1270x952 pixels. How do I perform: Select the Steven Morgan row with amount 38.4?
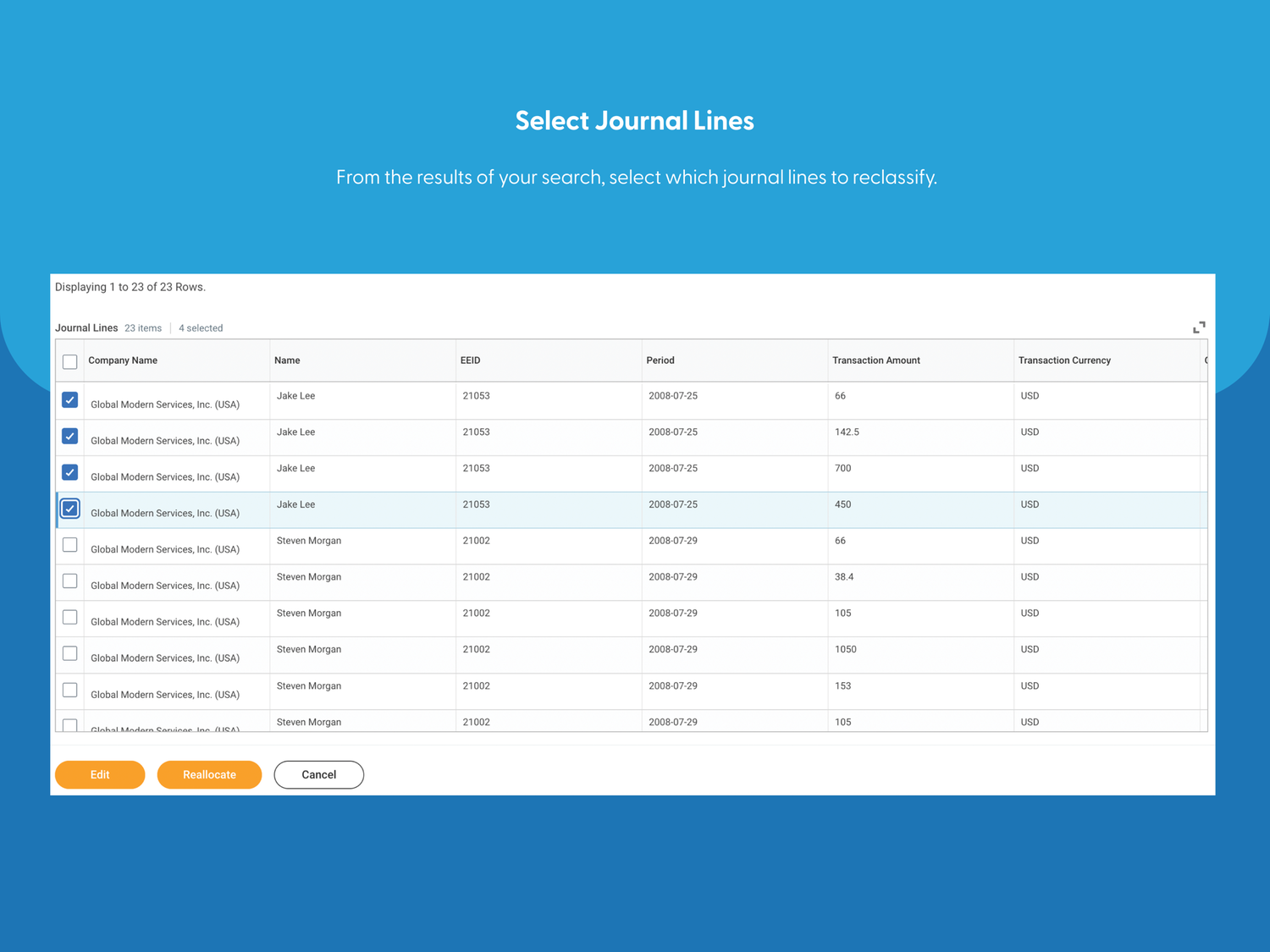point(69,581)
